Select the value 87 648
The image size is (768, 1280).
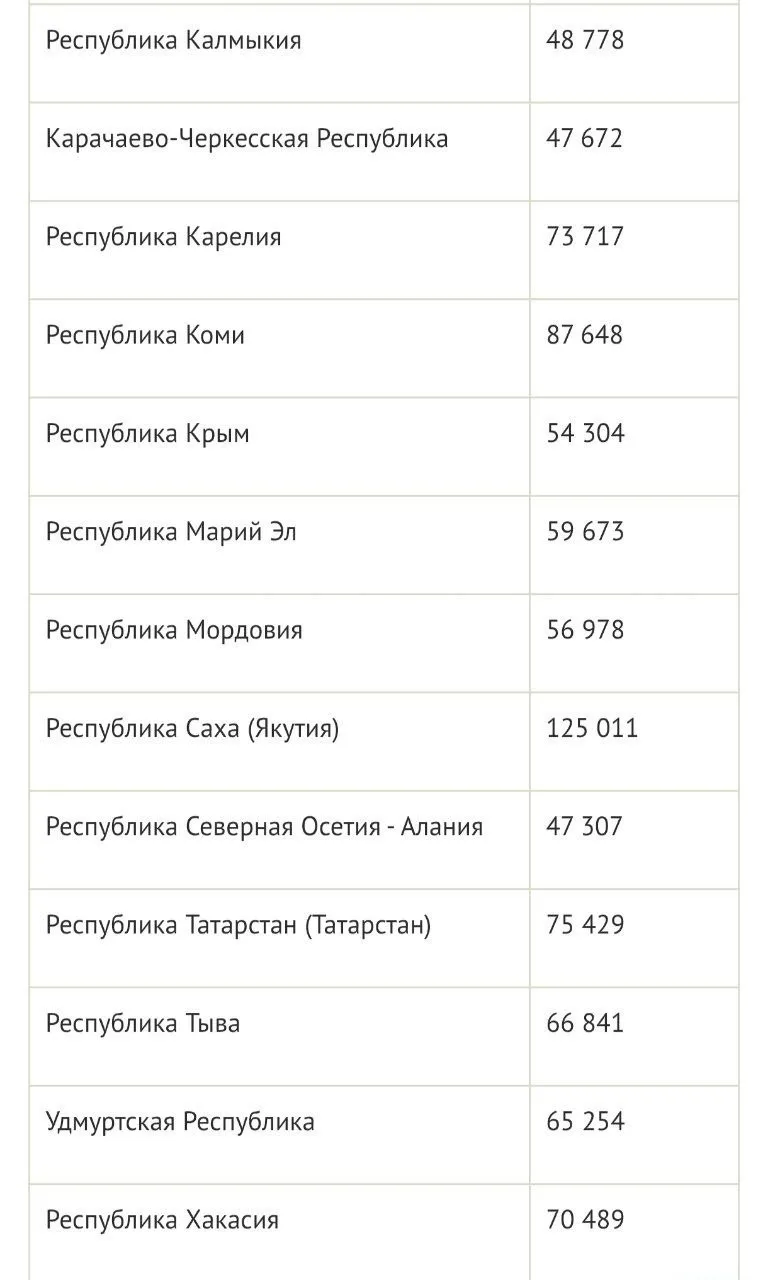pyautogui.click(x=585, y=335)
